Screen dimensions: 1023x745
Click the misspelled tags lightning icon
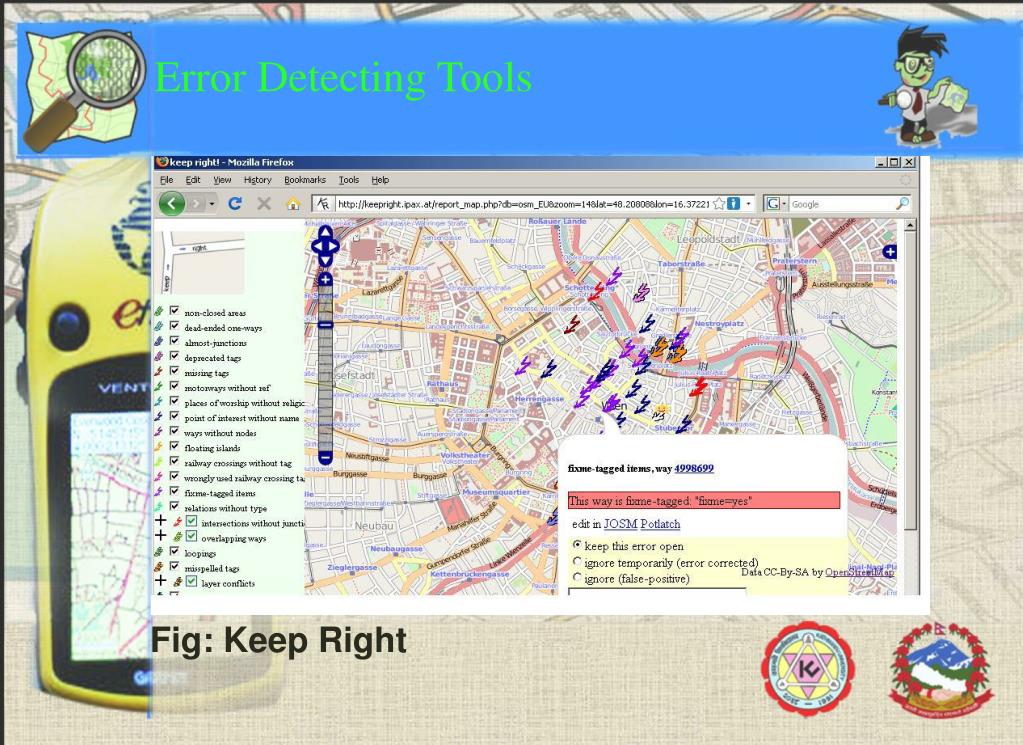pyautogui.click(x=159, y=567)
